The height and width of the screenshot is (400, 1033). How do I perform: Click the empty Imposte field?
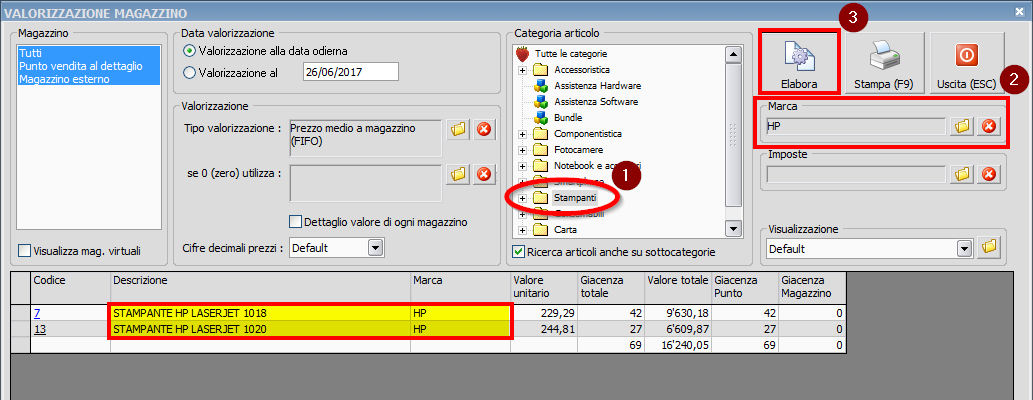point(856,174)
